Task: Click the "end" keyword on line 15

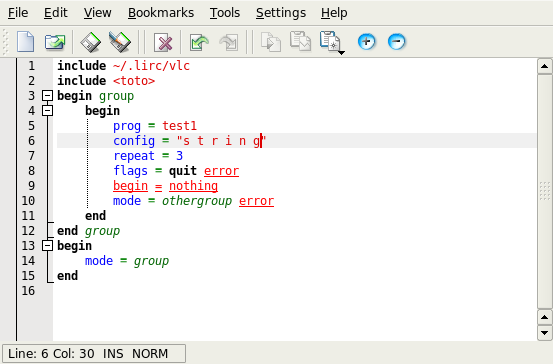Action: (x=67, y=275)
